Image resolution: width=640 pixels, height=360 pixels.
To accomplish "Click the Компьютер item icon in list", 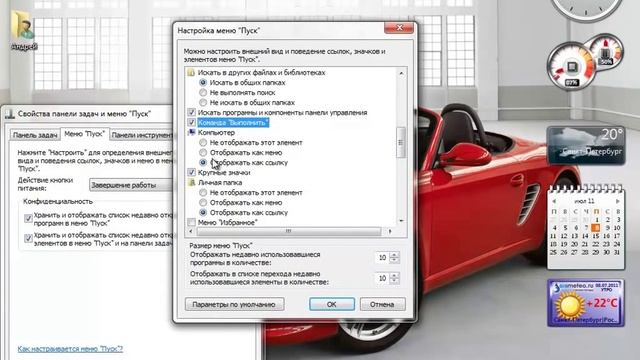I will click(191, 132).
